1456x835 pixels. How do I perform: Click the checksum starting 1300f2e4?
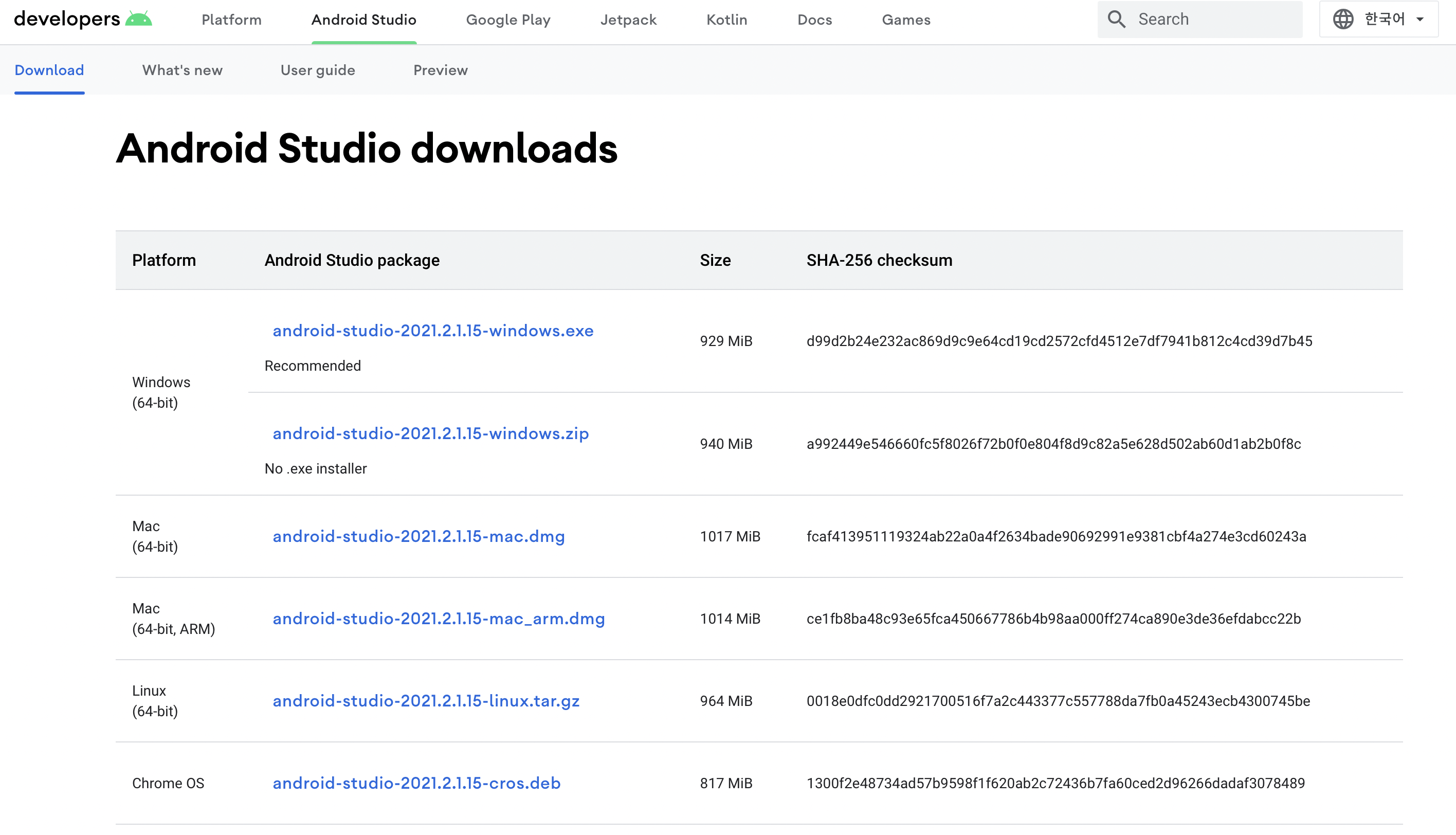pyautogui.click(x=1055, y=784)
